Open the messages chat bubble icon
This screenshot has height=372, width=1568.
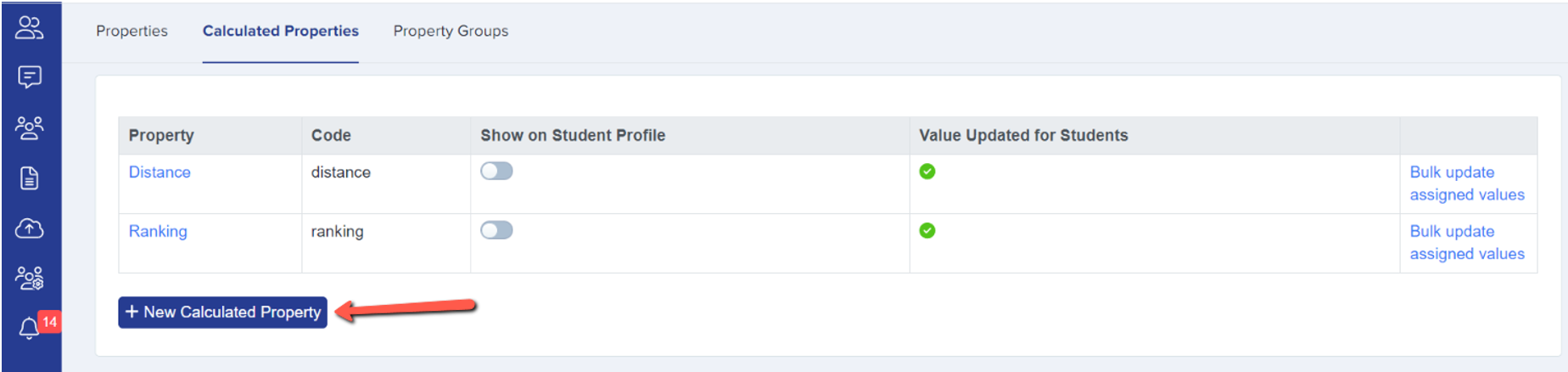30,77
